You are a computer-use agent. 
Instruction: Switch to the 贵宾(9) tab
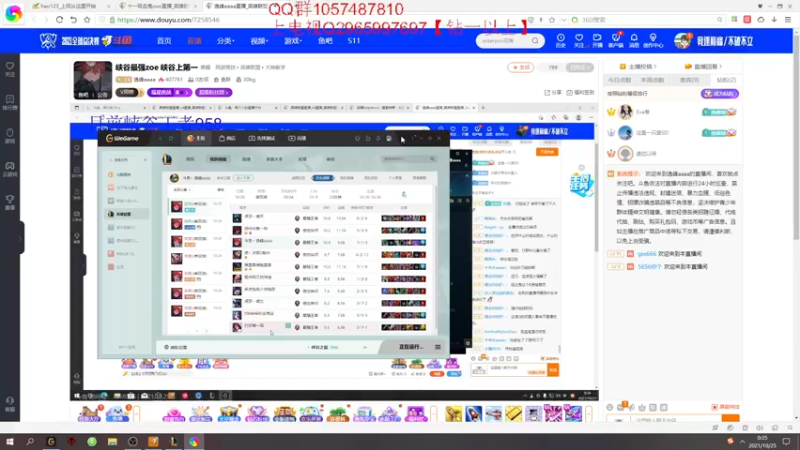(x=689, y=80)
